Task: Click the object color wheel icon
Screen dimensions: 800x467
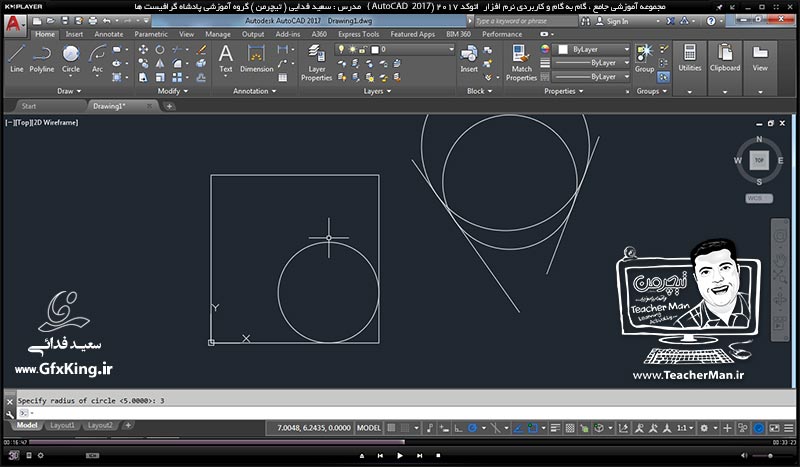Action: 545,50
